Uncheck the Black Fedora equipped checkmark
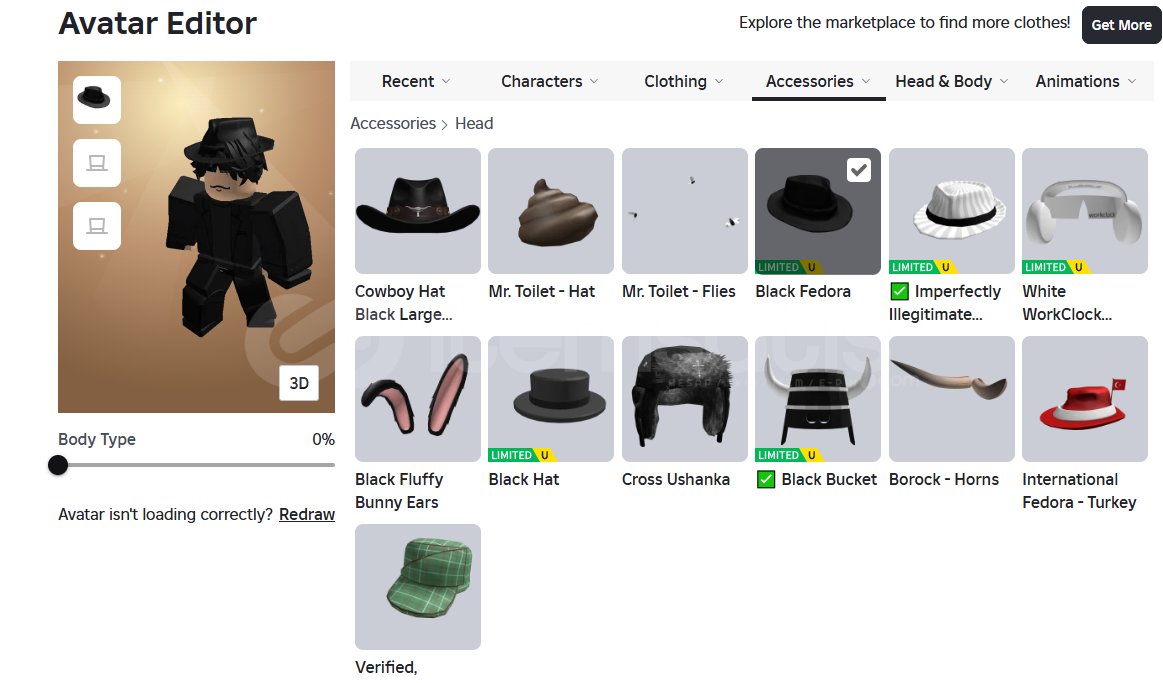Viewport: 1163px width, 683px height. click(x=859, y=171)
